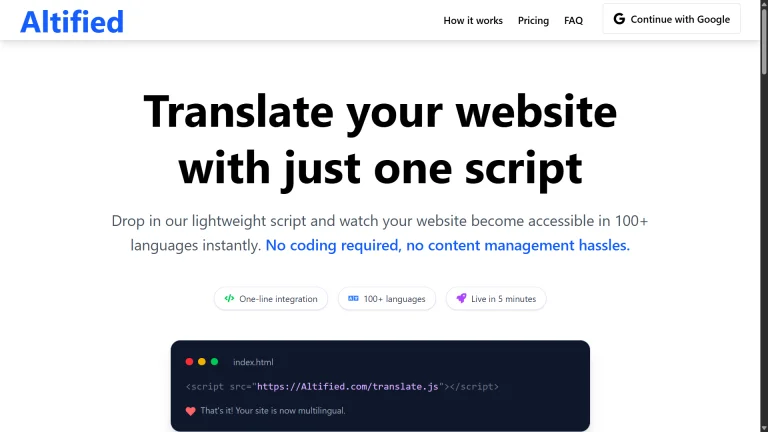Click the green window dot

pos(215,362)
